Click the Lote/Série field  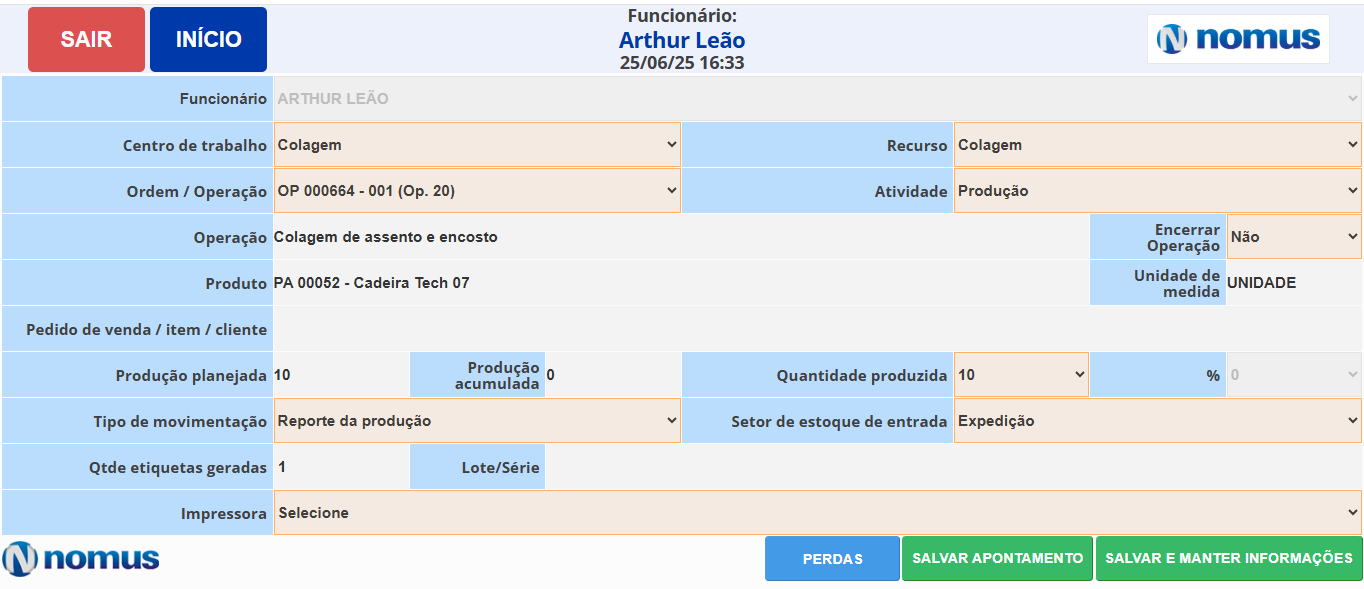pyautogui.click(x=954, y=467)
